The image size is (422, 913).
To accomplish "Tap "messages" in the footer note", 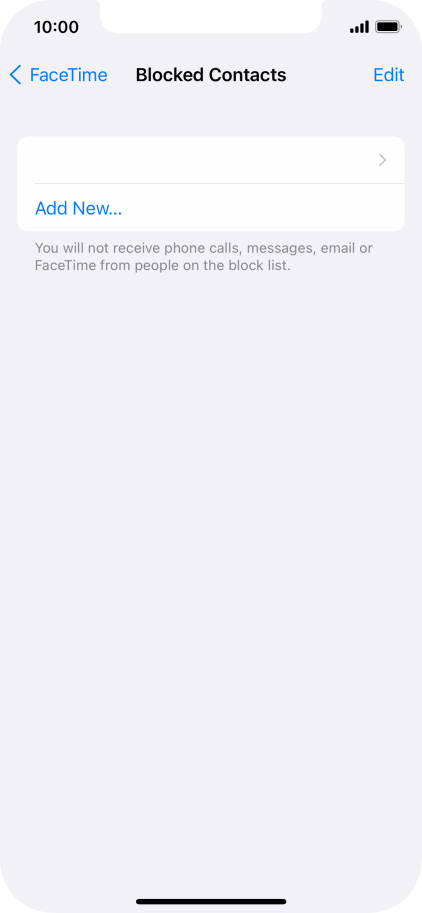I will click(278, 249).
